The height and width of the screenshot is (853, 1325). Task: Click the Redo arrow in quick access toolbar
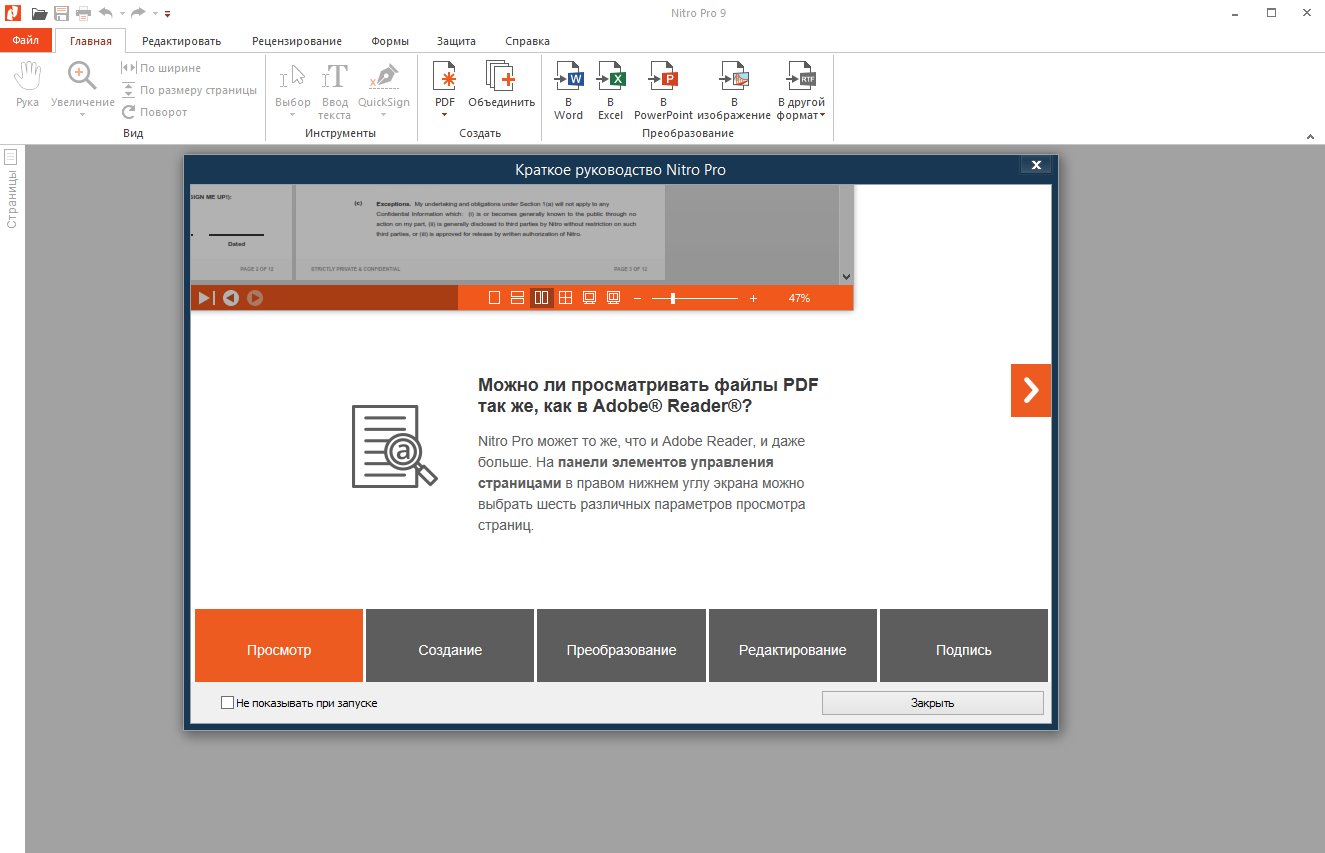(138, 13)
